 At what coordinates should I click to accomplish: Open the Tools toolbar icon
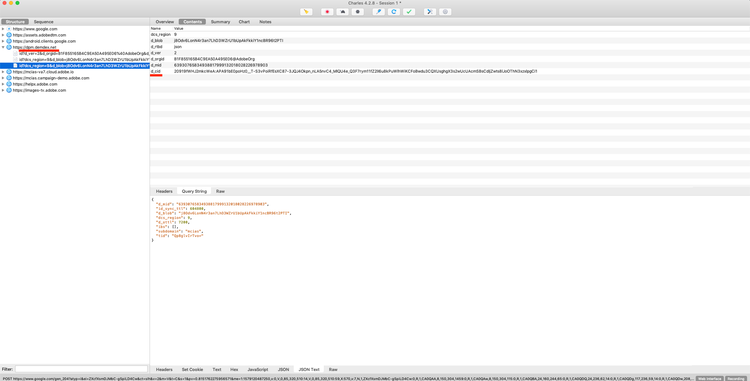click(x=430, y=12)
